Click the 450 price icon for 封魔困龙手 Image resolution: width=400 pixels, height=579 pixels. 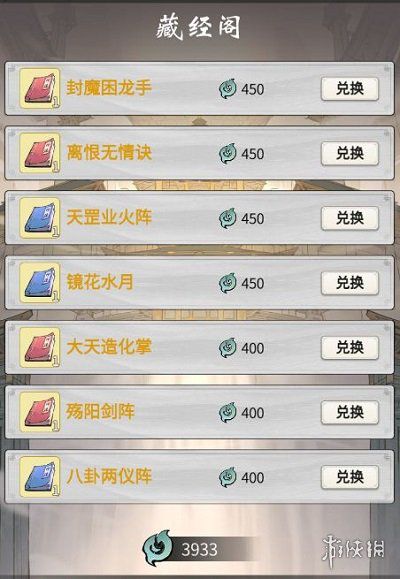[228, 89]
